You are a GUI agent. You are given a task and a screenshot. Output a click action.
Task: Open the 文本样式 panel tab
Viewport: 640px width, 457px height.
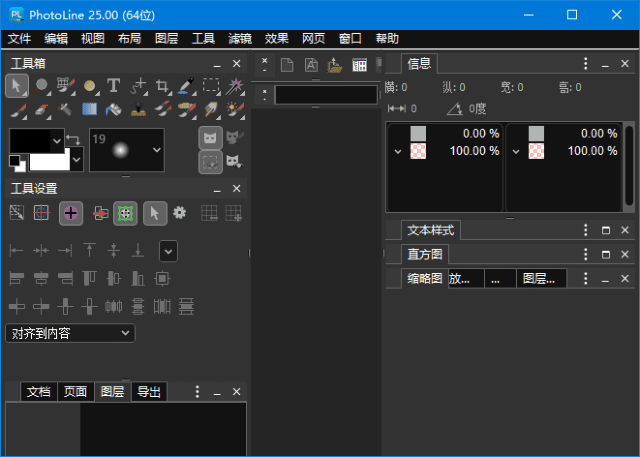coord(432,230)
